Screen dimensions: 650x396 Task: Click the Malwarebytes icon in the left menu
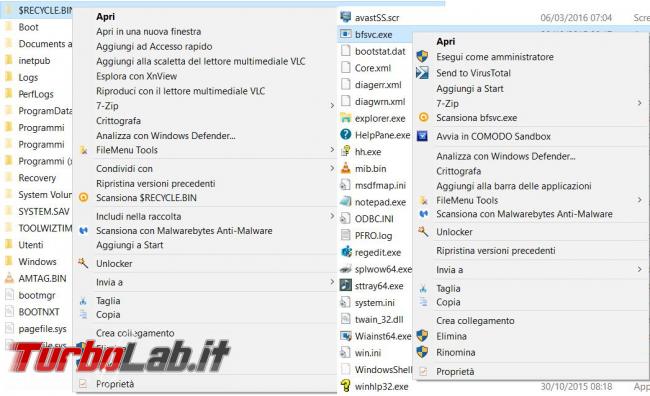[83, 231]
